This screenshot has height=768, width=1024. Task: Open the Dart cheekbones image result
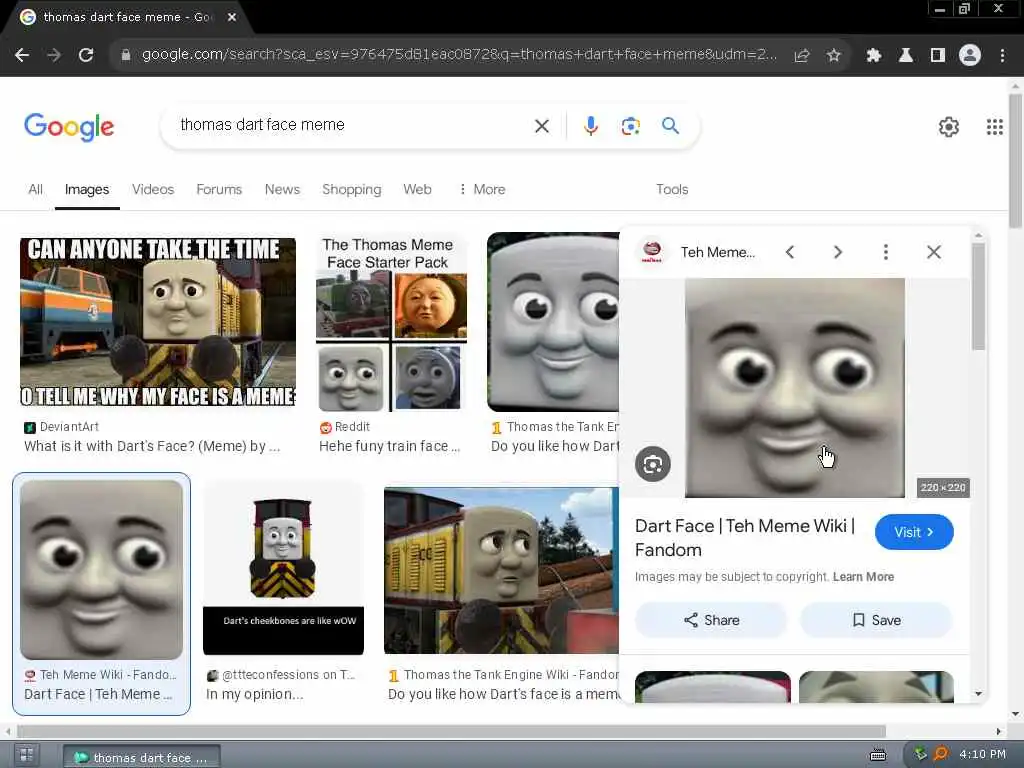click(x=283, y=569)
